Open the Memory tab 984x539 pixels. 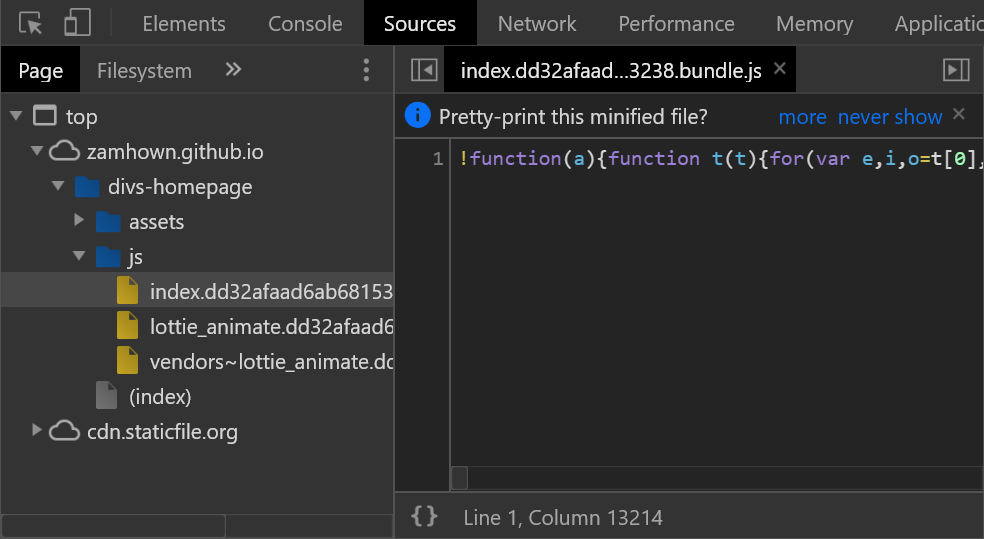814,24
